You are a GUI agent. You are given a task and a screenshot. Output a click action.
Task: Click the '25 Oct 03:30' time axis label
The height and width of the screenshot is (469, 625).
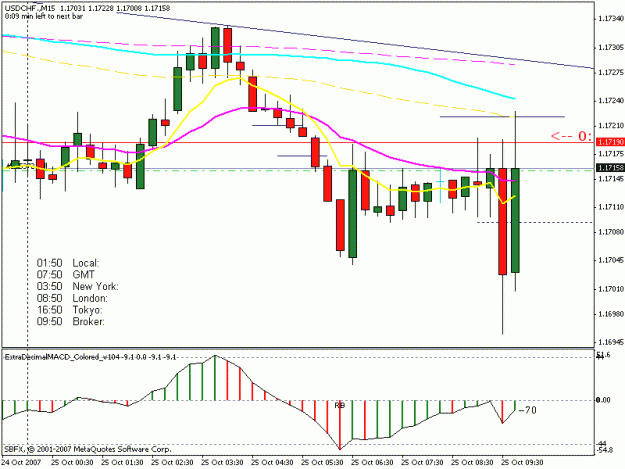(222, 463)
